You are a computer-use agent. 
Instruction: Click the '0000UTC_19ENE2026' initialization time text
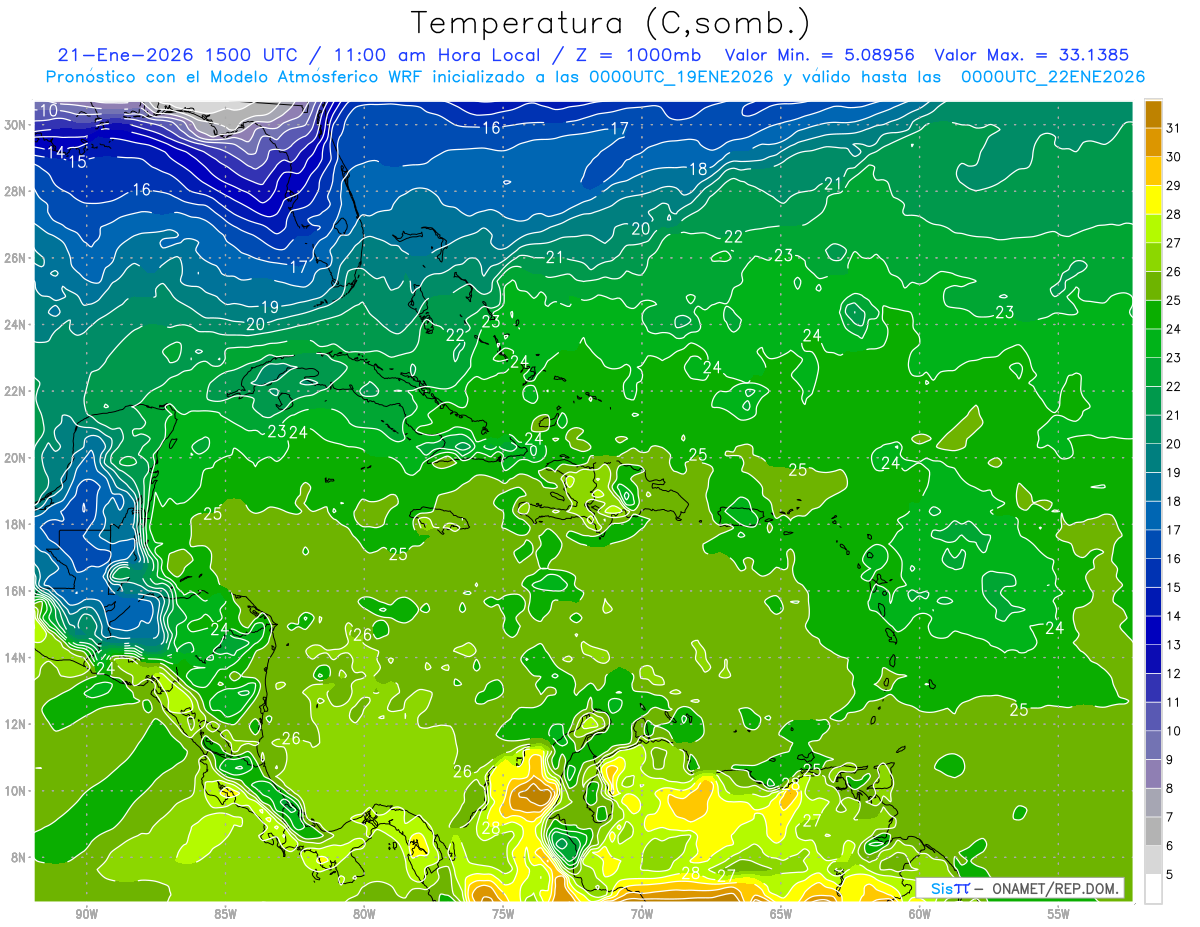click(682, 77)
